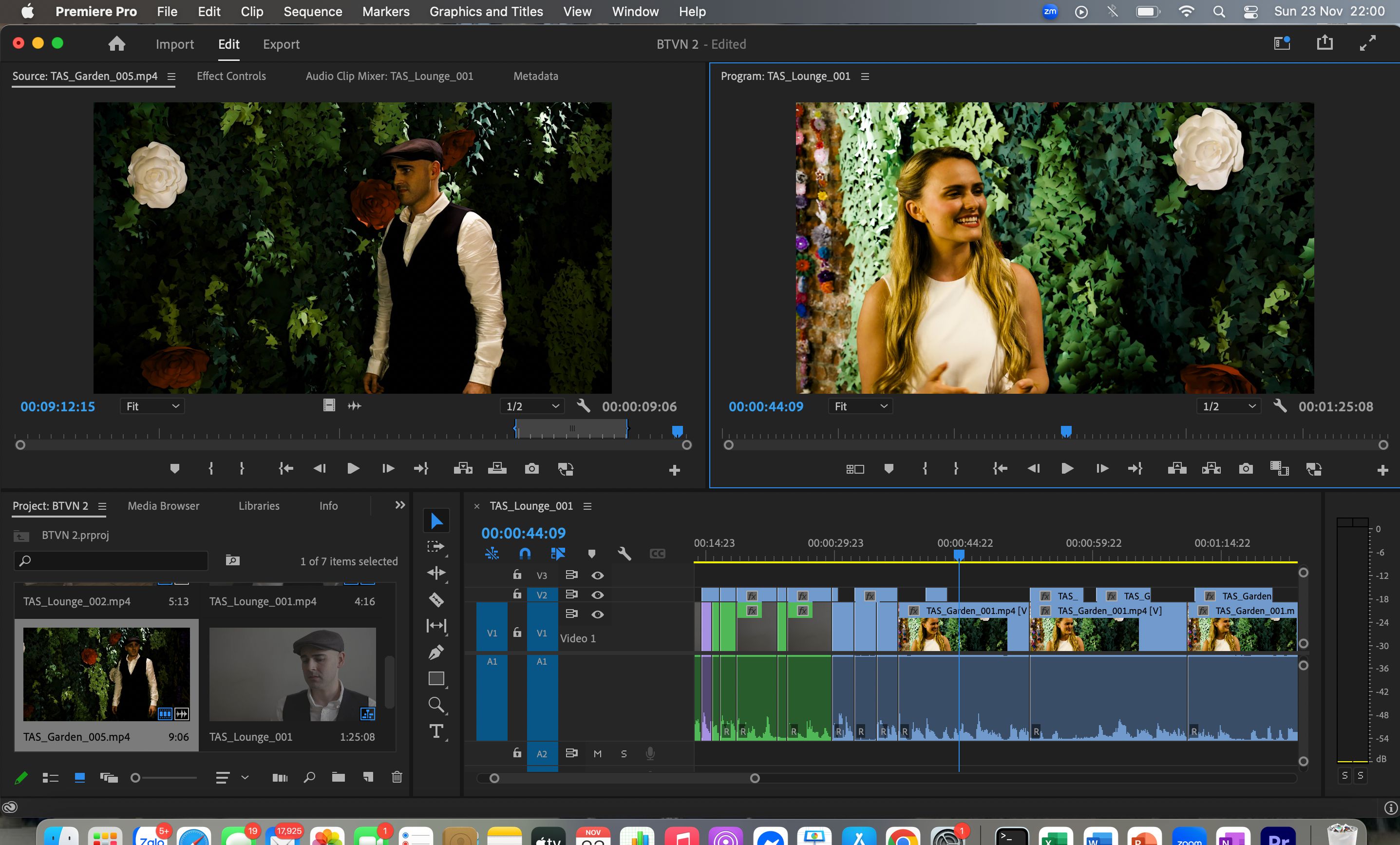Mute the A2 audio track
Image resolution: width=1400 pixels, height=845 pixels.
[x=597, y=753]
